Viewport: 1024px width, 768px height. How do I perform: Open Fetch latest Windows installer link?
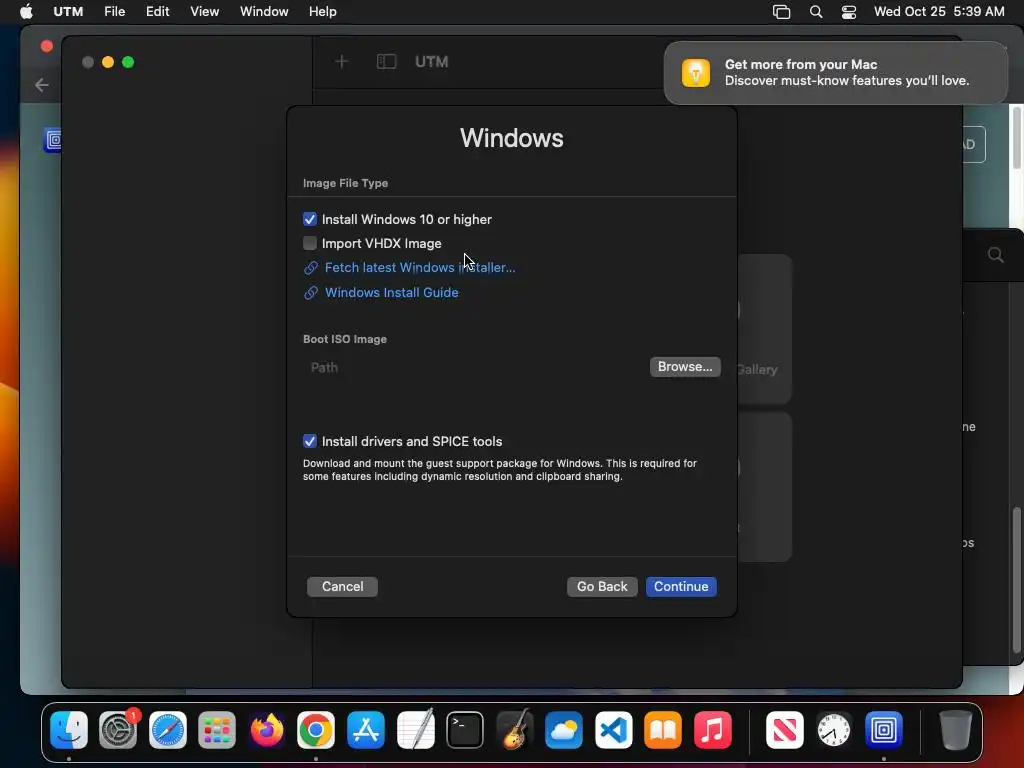coord(420,268)
